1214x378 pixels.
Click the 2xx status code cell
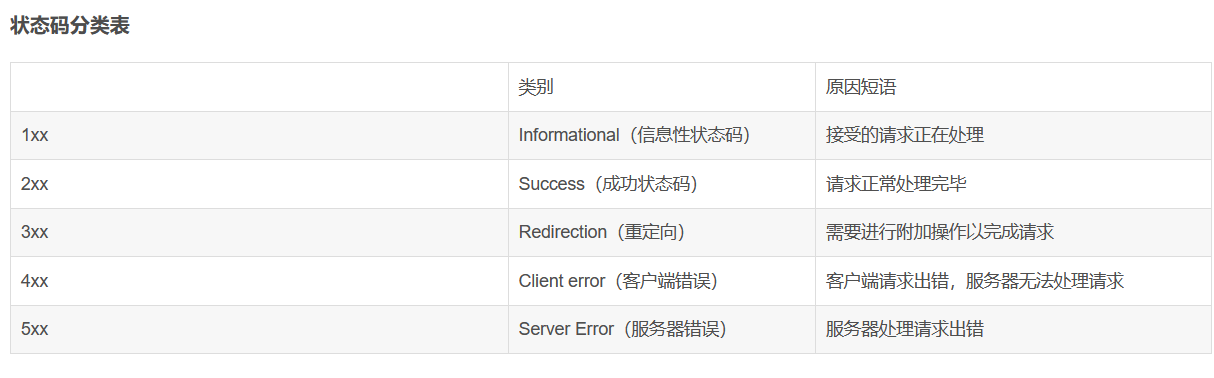[259, 184]
